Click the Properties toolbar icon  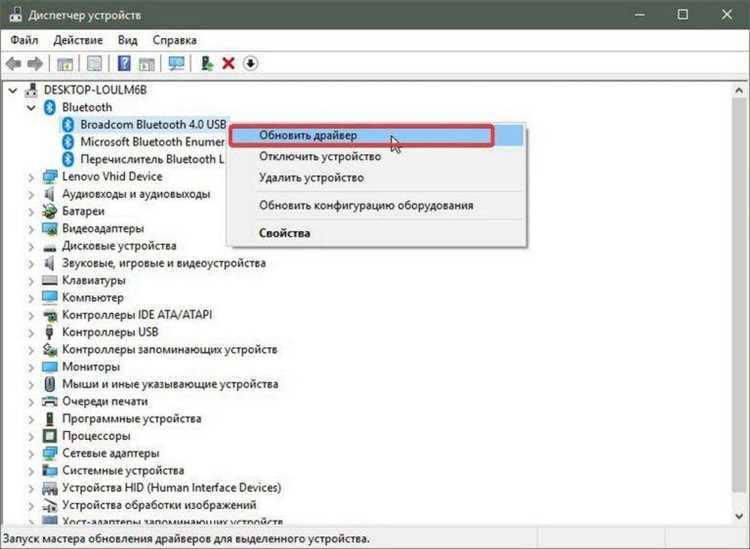tap(92, 63)
